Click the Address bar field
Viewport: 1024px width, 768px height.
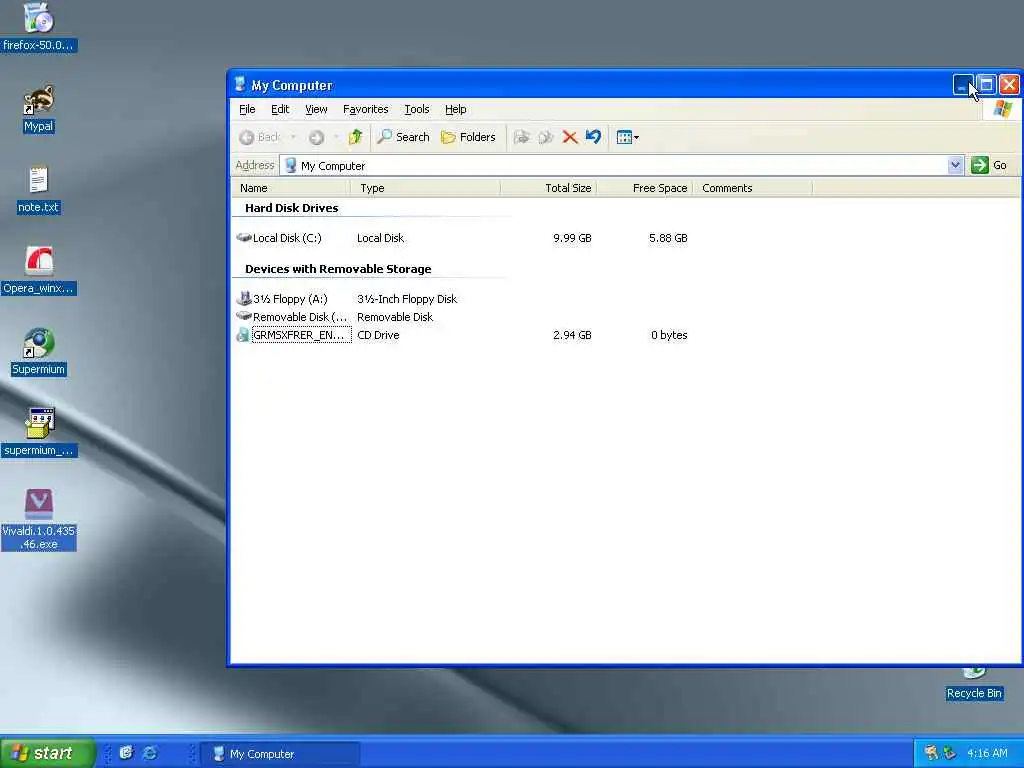(614, 165)
